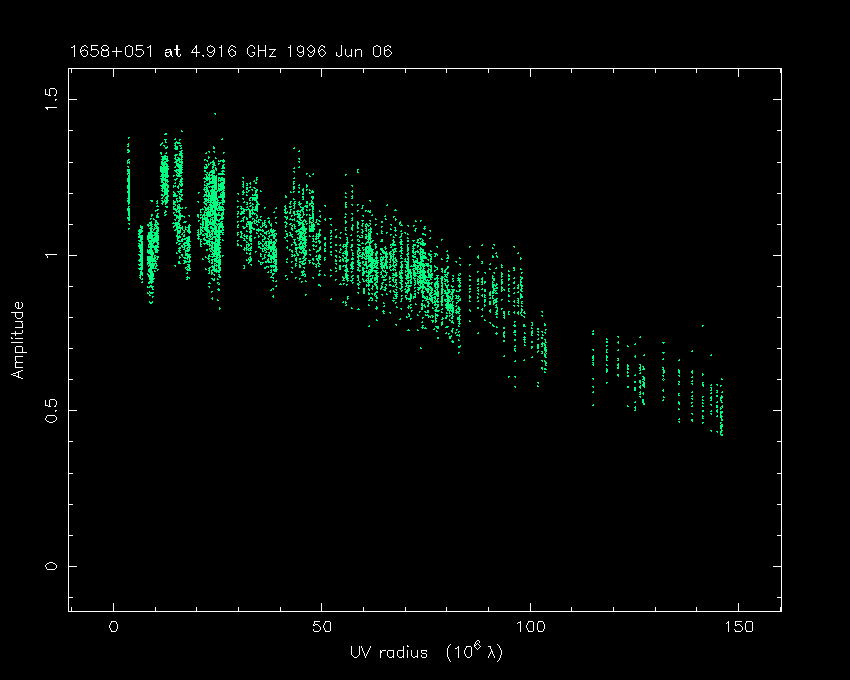Image resolution: width=850 pixels, height=680 pixels.
Task: Click the x-axis tick label "150"
Action: click(737, 627)
